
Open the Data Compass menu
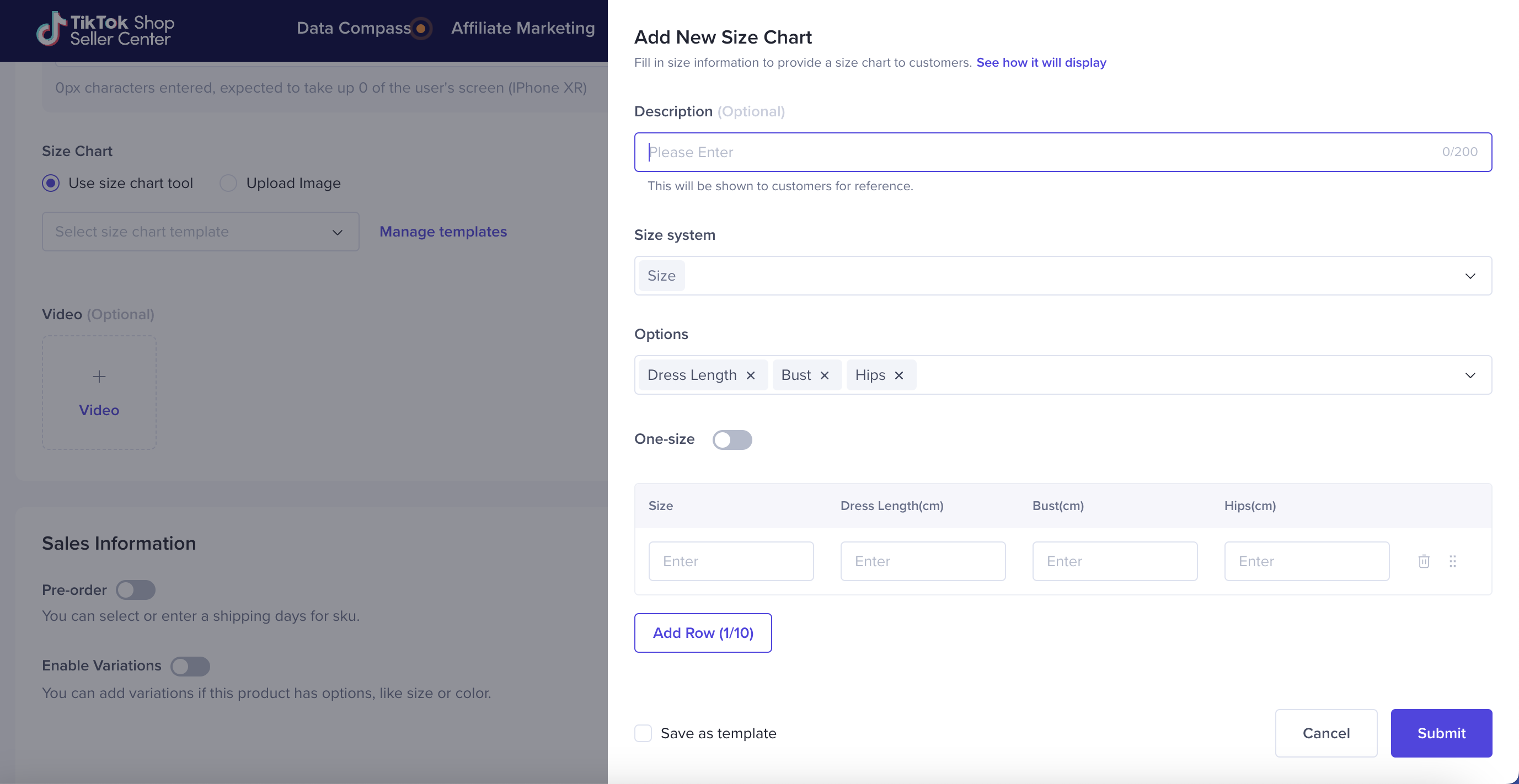tap(353, 28)
